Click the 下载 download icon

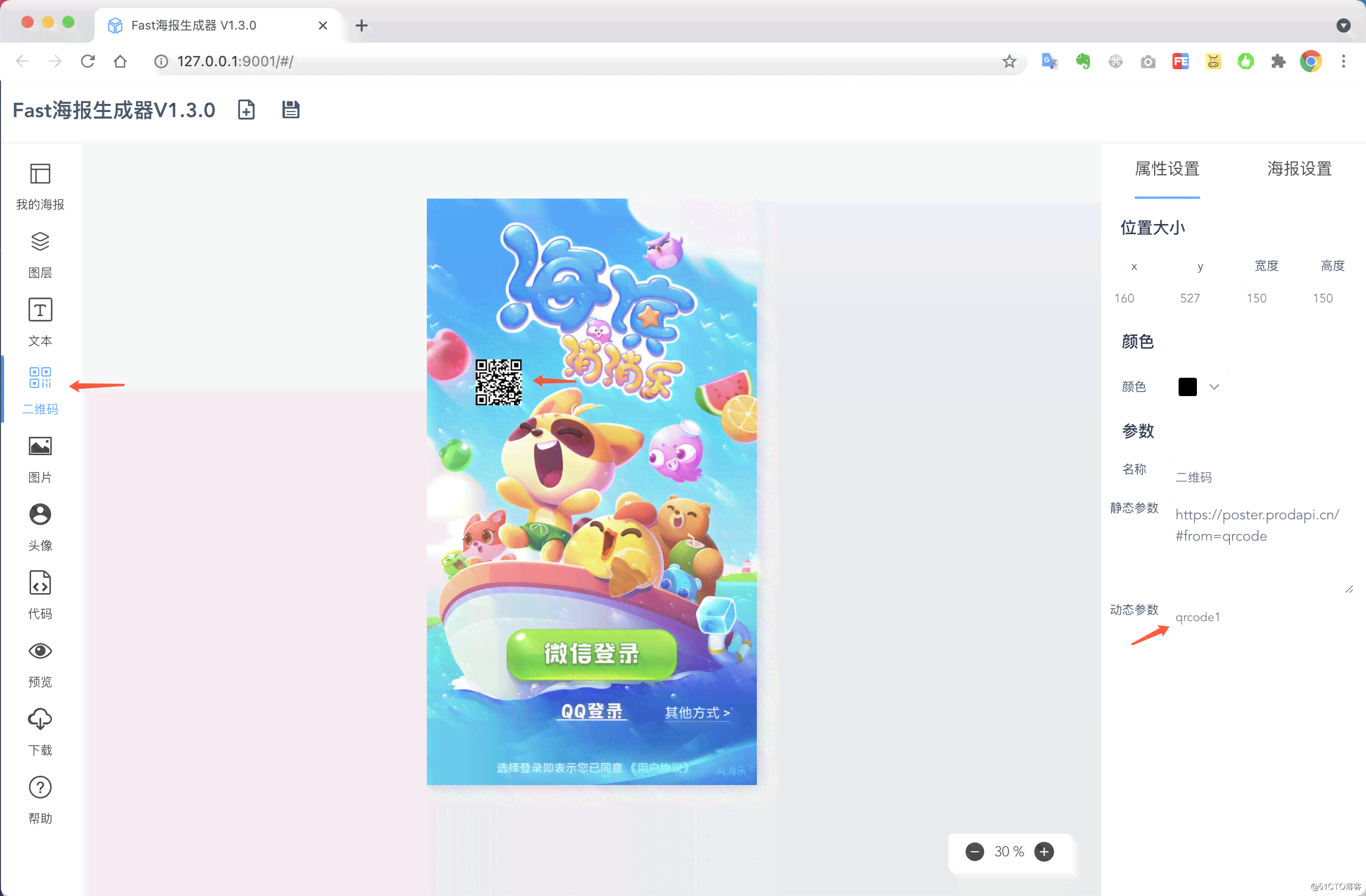[40, 719]
